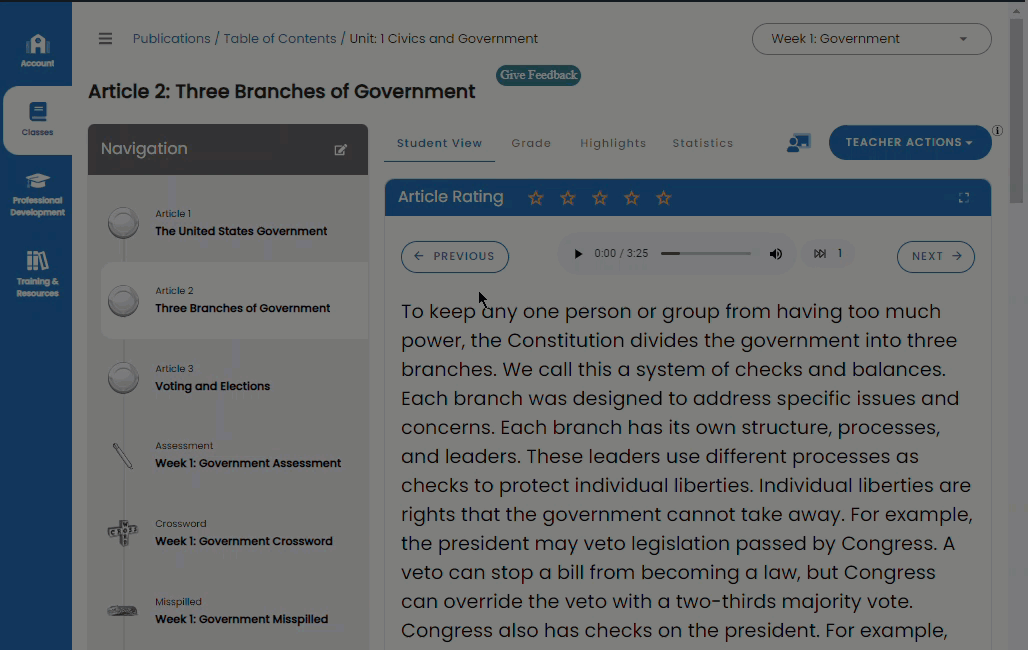The image size is (1028, 650).
Task: Click the info icon beside Teacher Actions
Action: click(997, 130)
